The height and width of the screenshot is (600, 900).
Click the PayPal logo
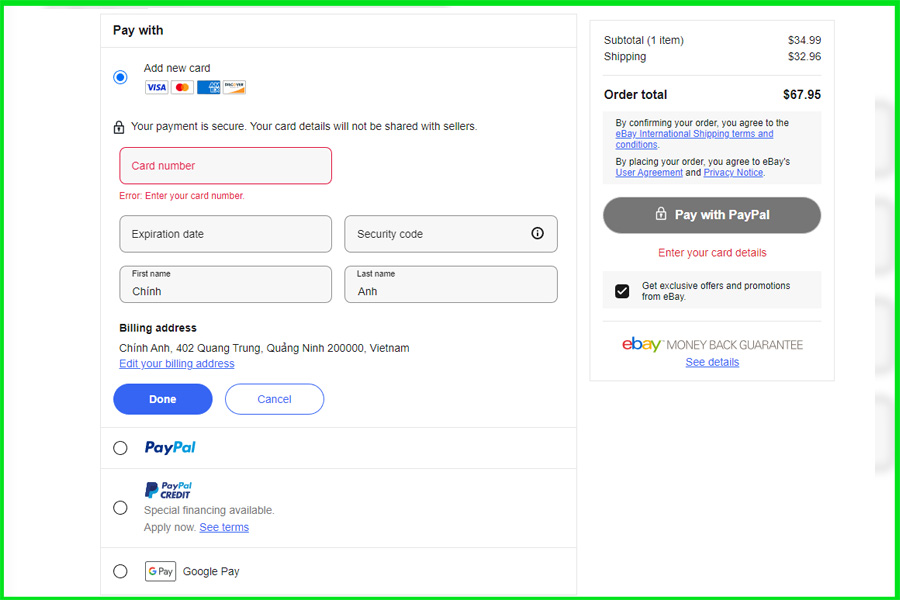(170, 448)
